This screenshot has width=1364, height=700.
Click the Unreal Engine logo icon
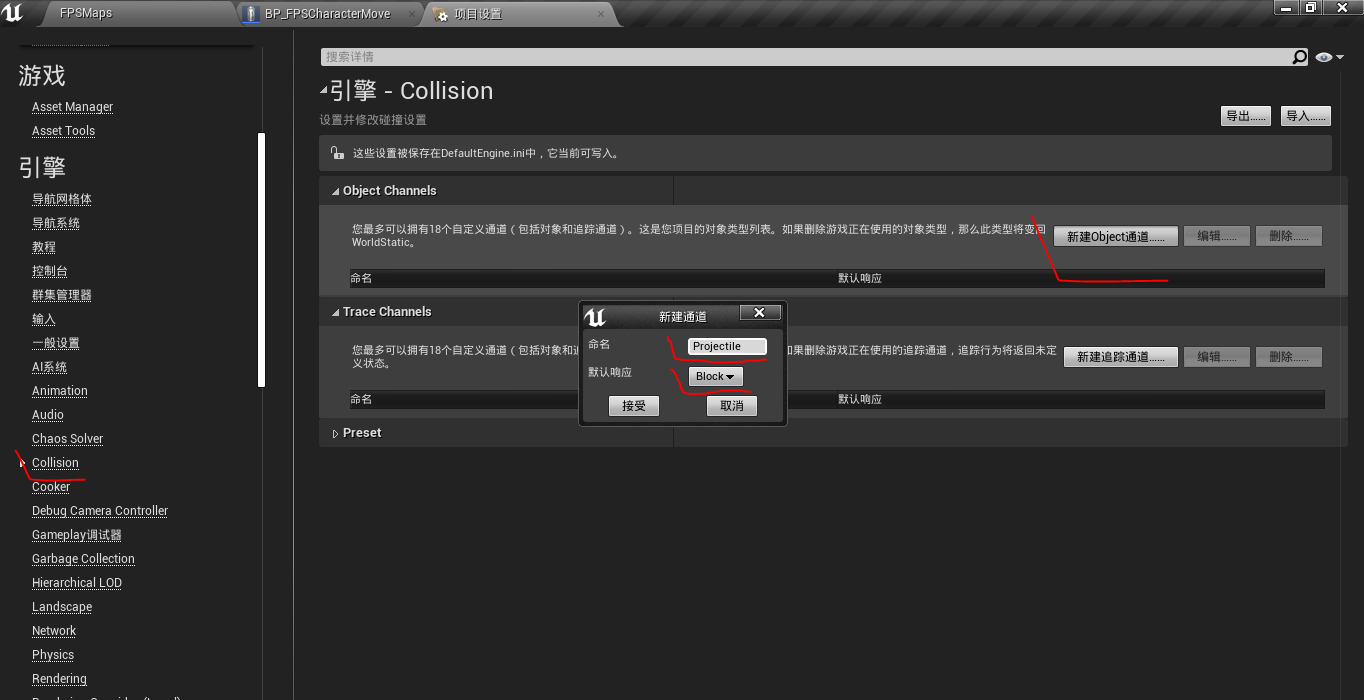point(13,13)
